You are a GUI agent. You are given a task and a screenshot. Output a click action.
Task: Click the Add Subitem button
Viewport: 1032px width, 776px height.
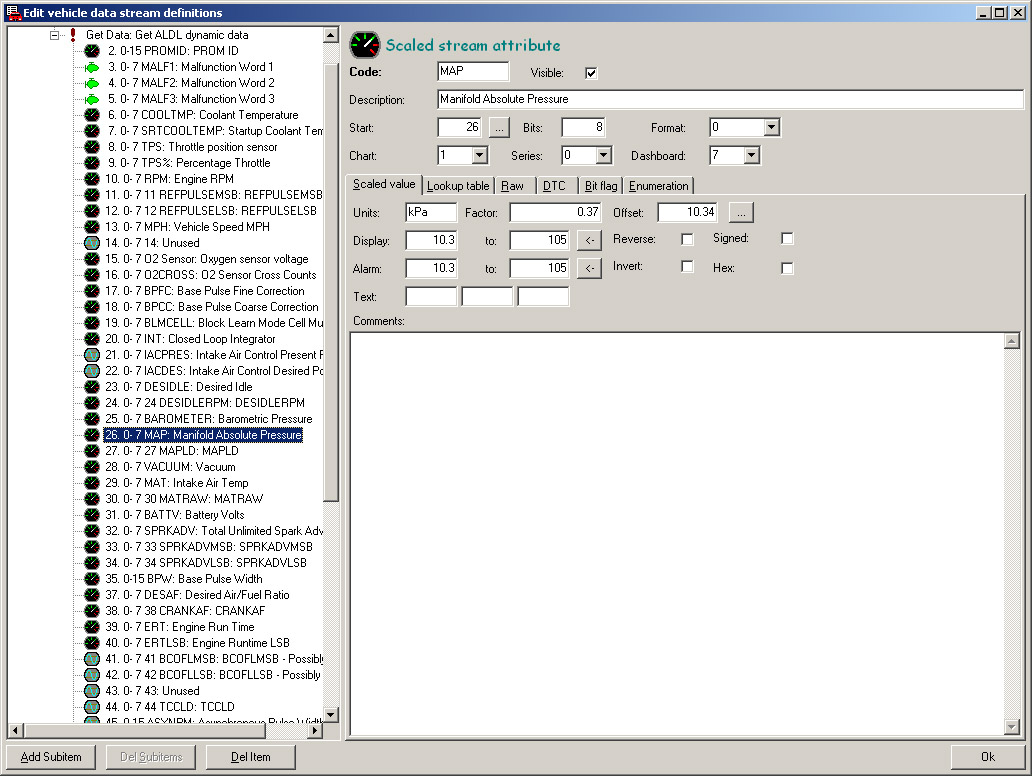58,757
